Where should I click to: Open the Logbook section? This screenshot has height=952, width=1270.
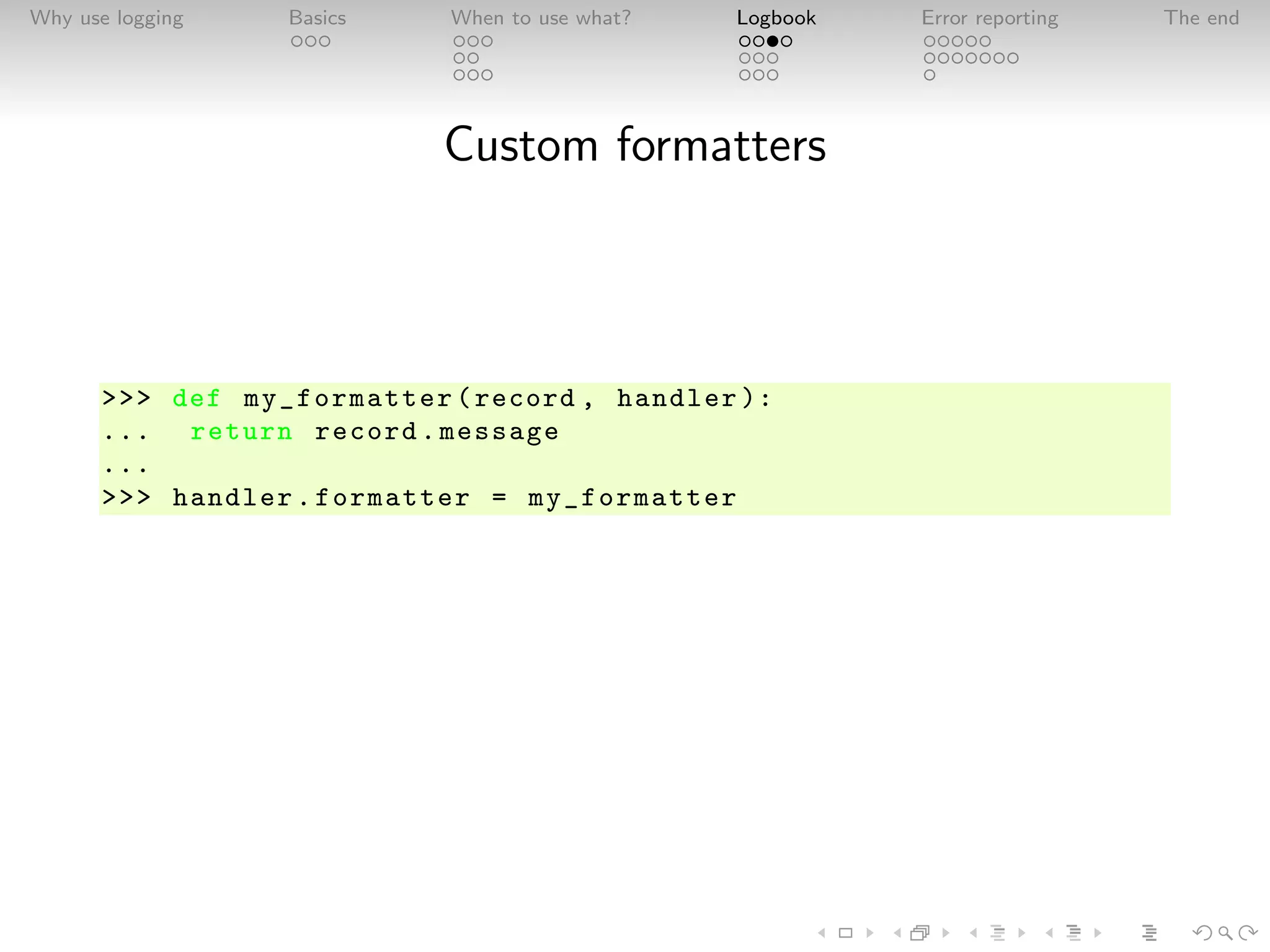point(776,19)
